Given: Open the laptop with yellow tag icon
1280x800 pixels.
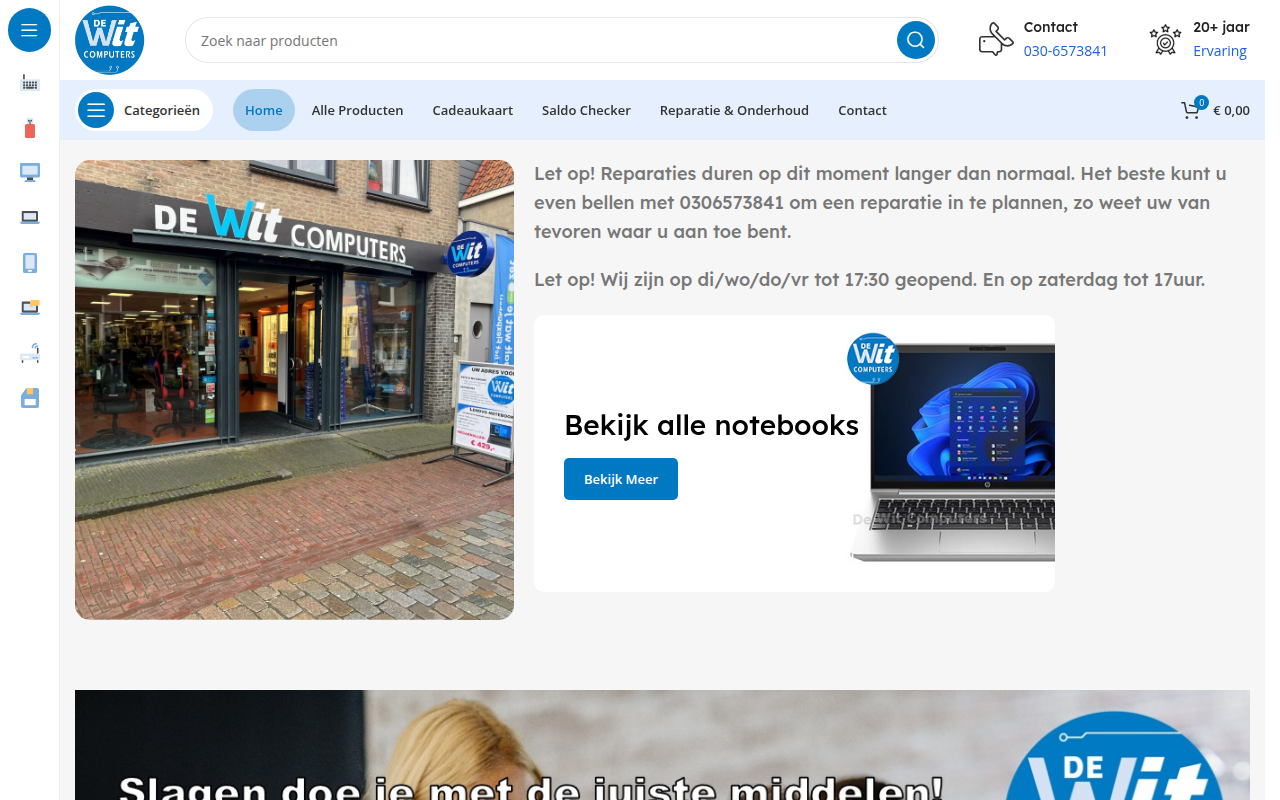Looking at the screenshot, I should [x=30, y=307].
